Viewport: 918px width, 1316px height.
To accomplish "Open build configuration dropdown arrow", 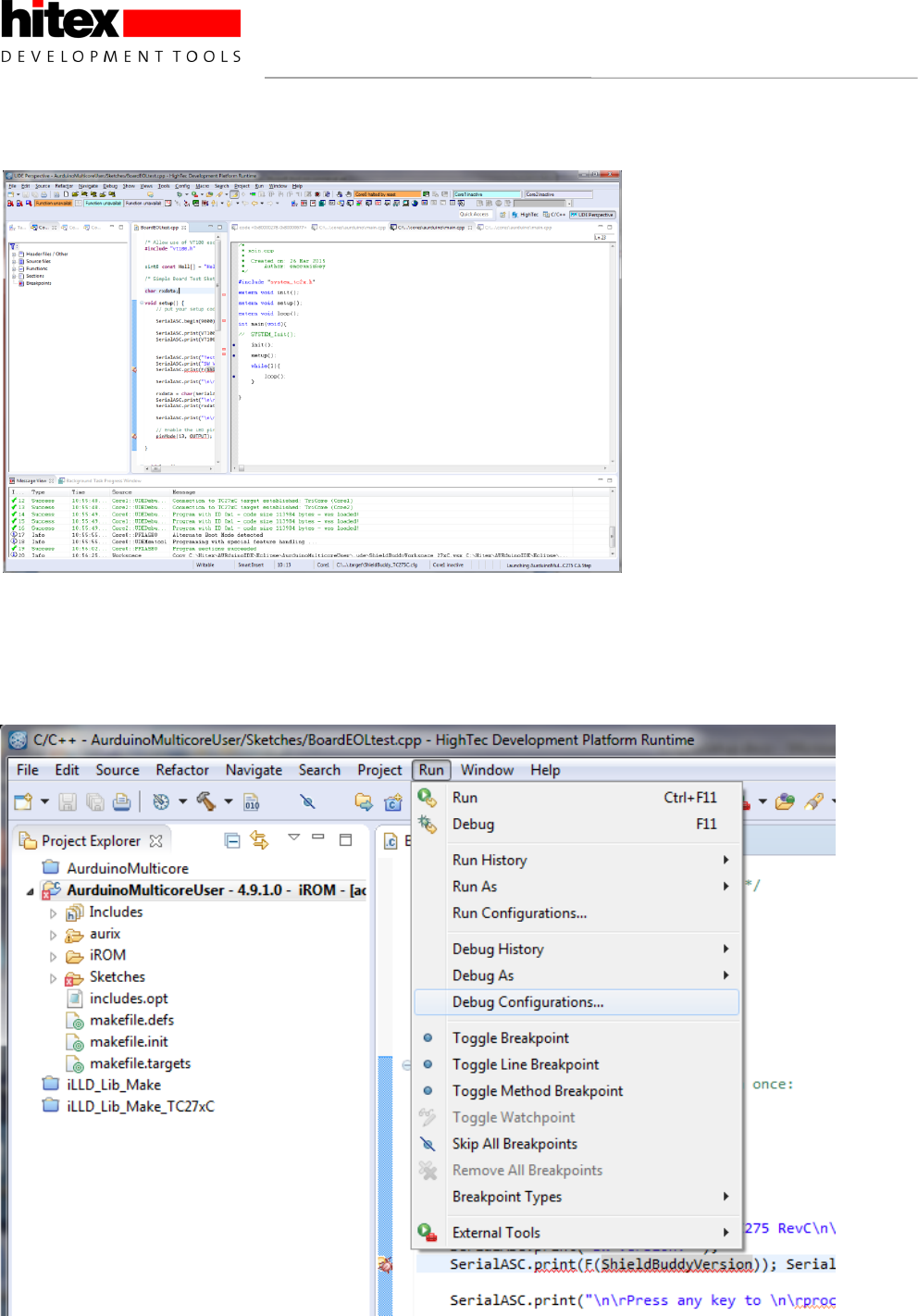I will (x=182, y=801).
